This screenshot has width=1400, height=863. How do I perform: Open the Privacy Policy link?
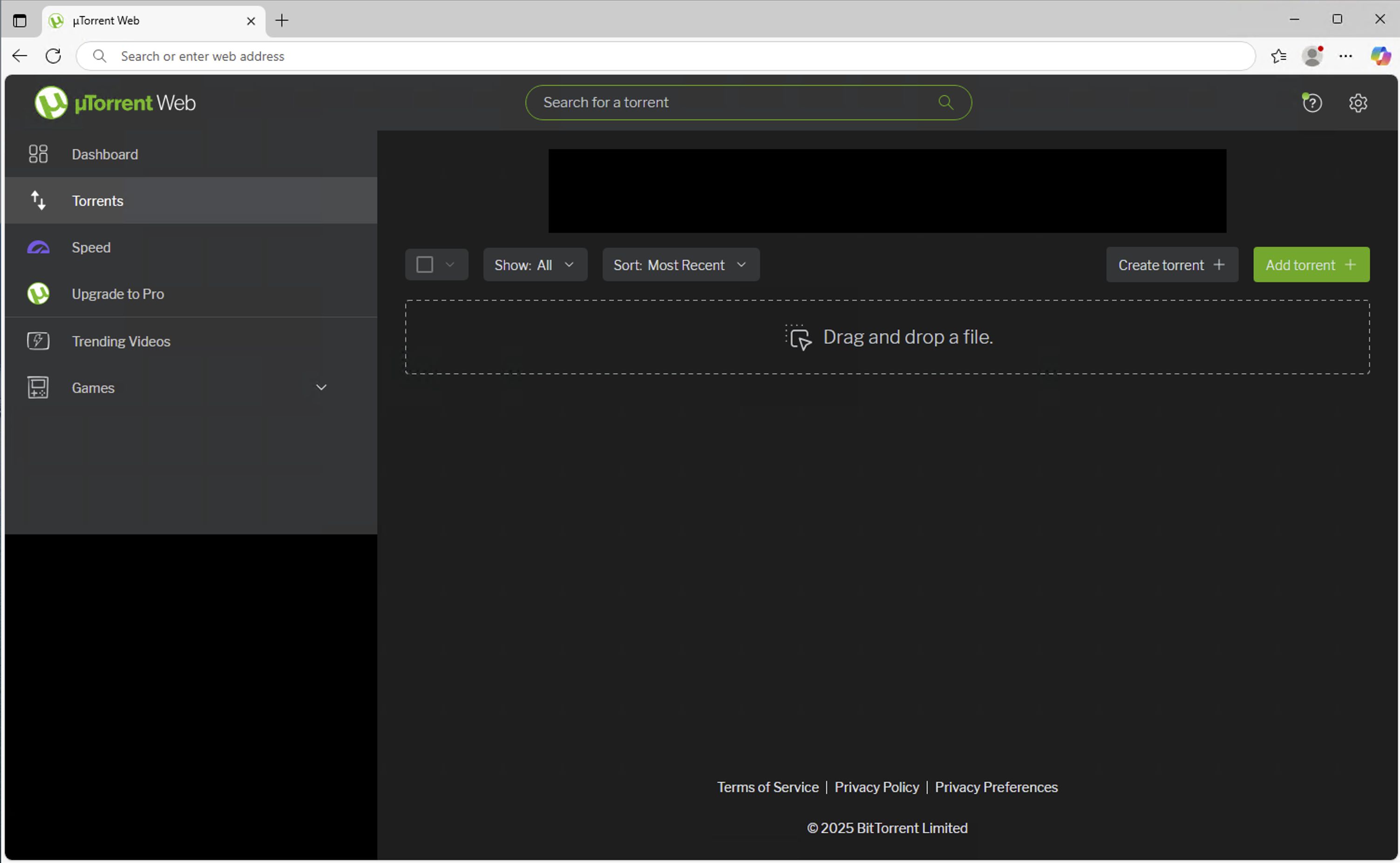[877, 787]
